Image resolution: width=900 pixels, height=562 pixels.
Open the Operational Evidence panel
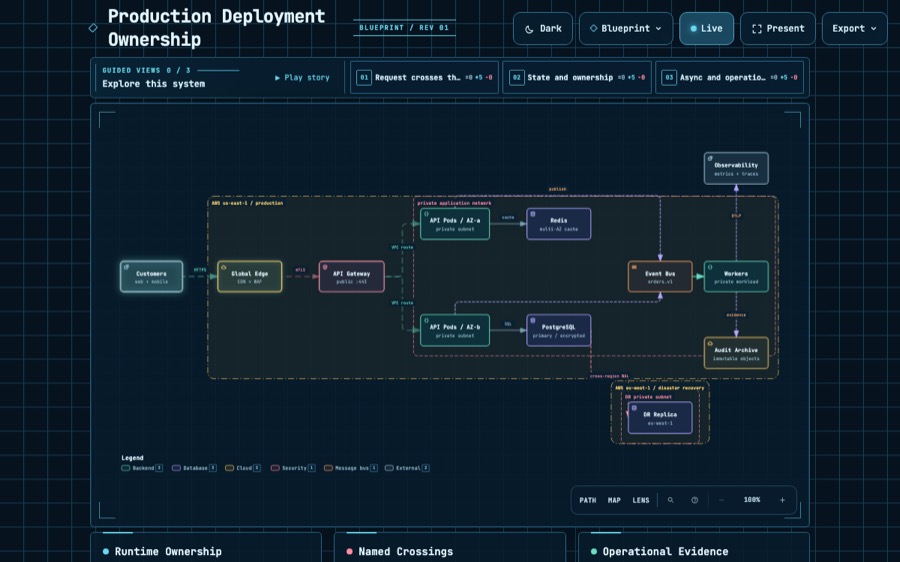click(x=693, y=548)
